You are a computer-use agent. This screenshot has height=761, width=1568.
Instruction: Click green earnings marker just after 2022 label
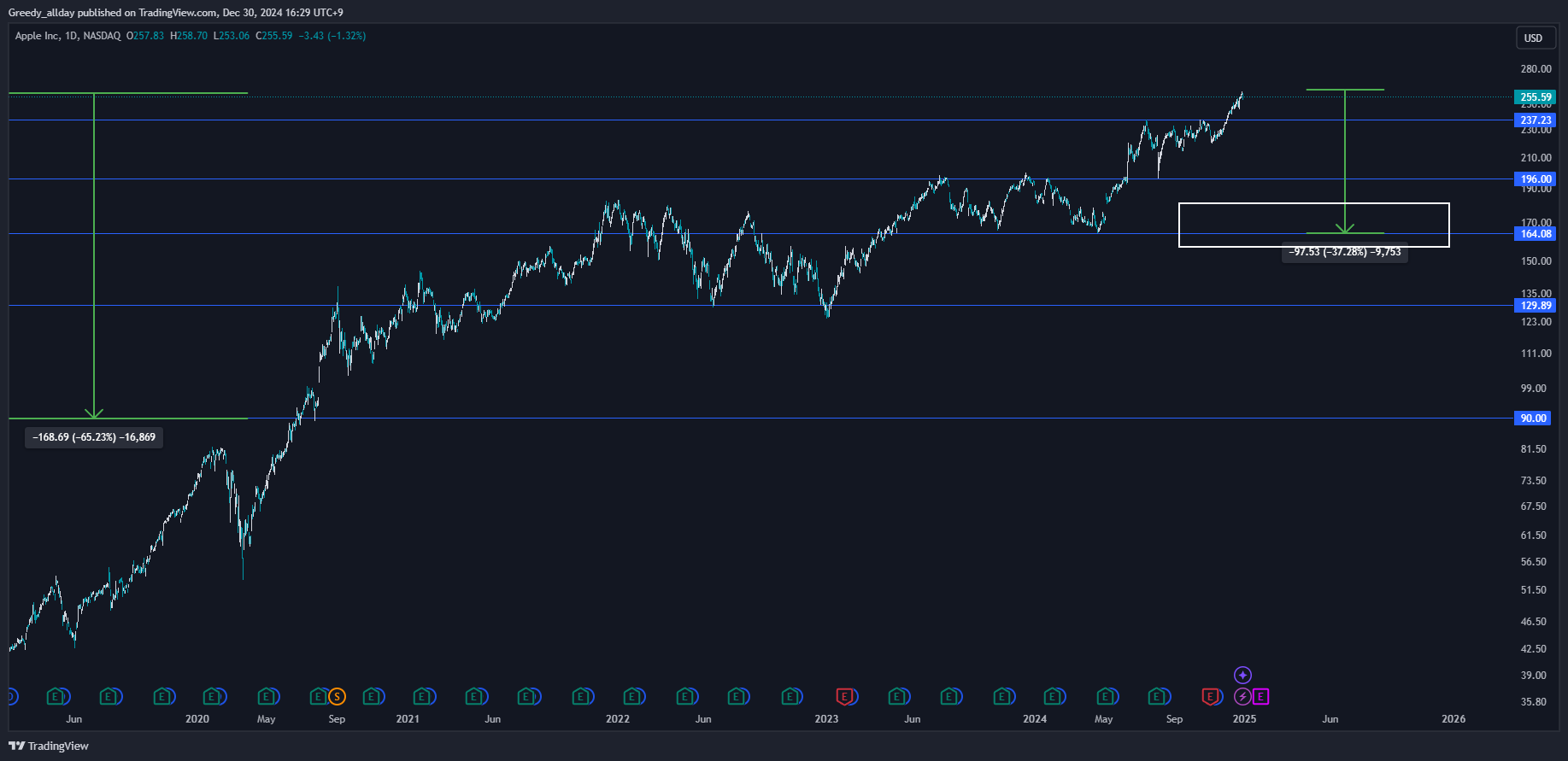click(632, 697)
